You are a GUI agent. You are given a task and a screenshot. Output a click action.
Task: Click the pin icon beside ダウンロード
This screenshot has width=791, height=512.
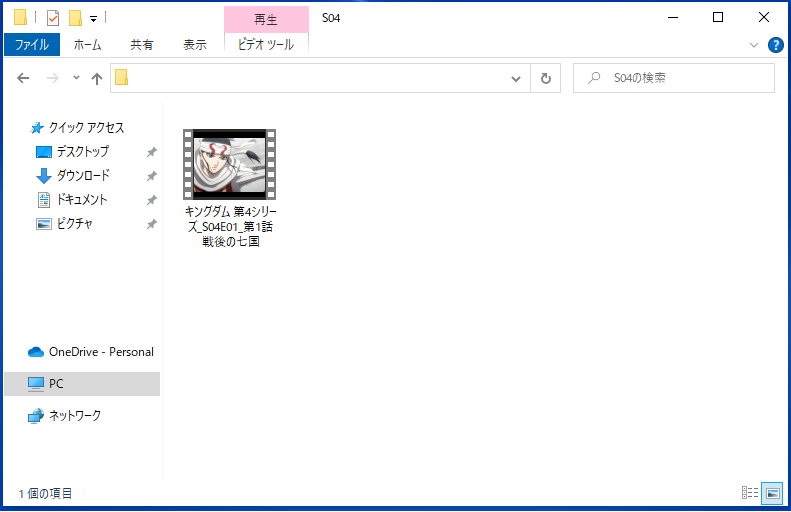click(151, 176)
